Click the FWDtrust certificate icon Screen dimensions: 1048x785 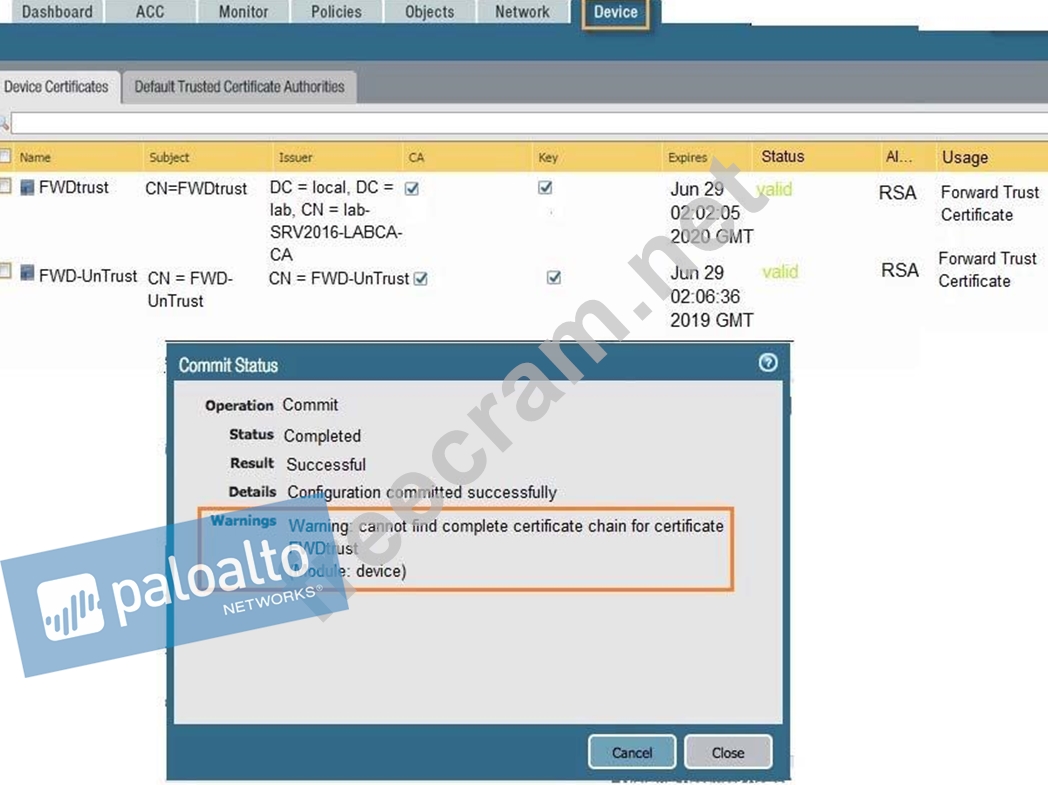pos(27,188)
